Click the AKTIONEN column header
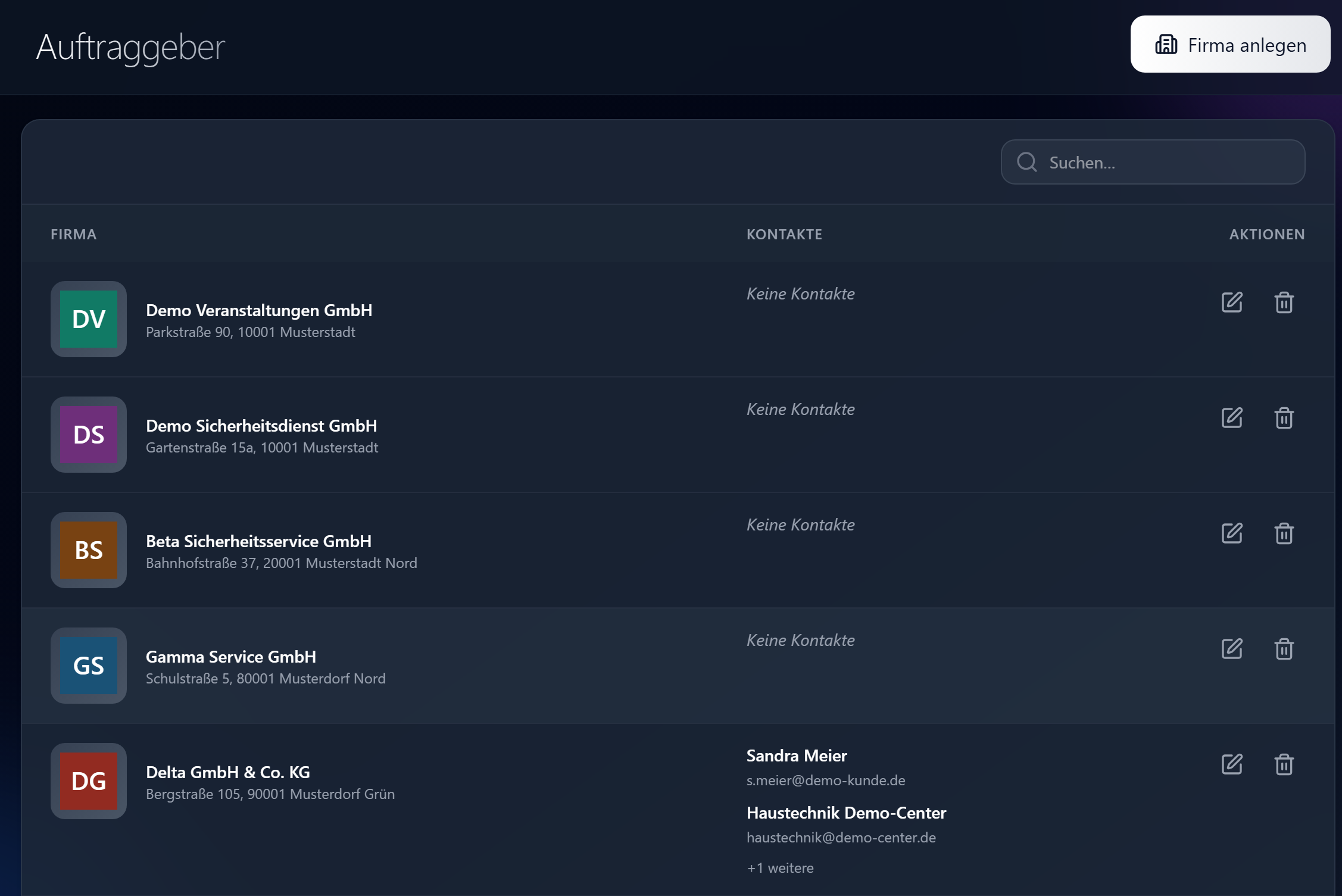The image size is (1342, 896). [1267, 234]
